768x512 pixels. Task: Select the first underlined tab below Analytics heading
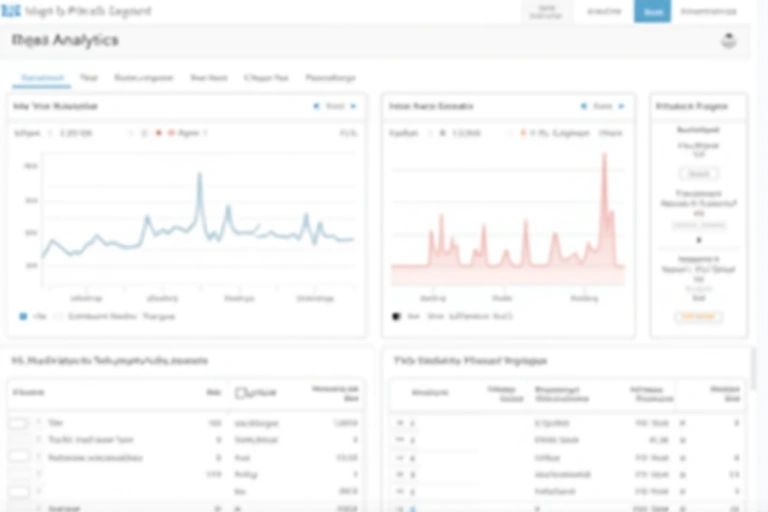click(43, 78)
